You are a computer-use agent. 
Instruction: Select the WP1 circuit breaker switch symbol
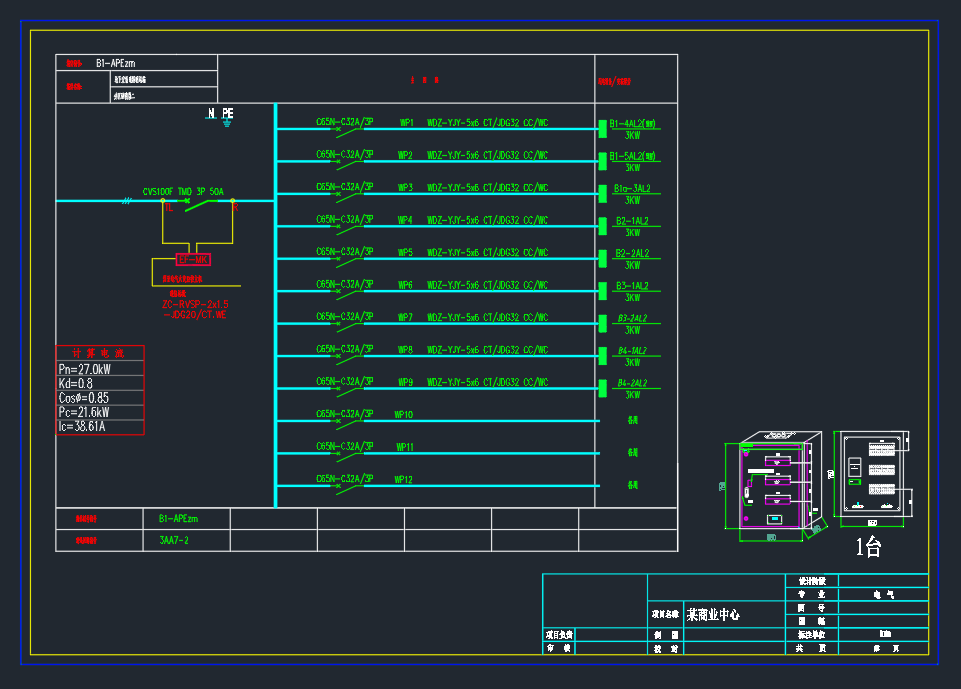coord(349,129)
